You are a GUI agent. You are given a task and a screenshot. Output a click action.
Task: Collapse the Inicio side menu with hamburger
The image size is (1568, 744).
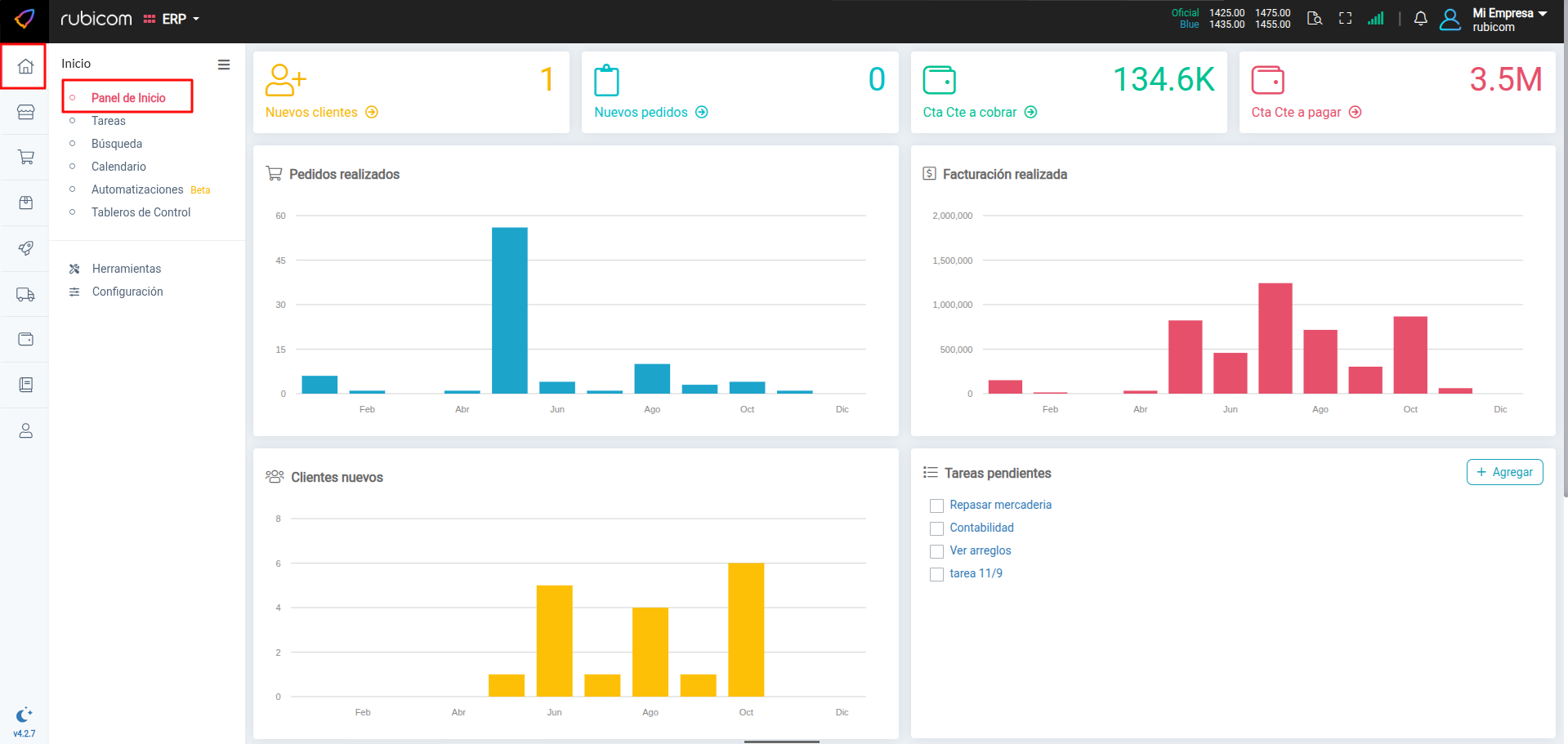[224, 65]
